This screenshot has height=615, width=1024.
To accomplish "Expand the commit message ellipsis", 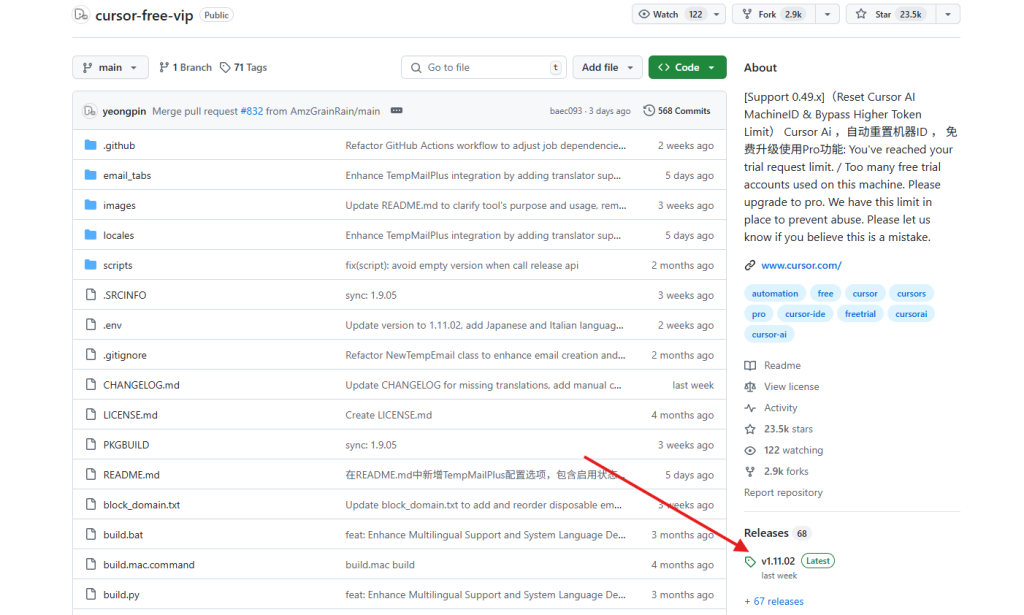I will pos(396,111).
